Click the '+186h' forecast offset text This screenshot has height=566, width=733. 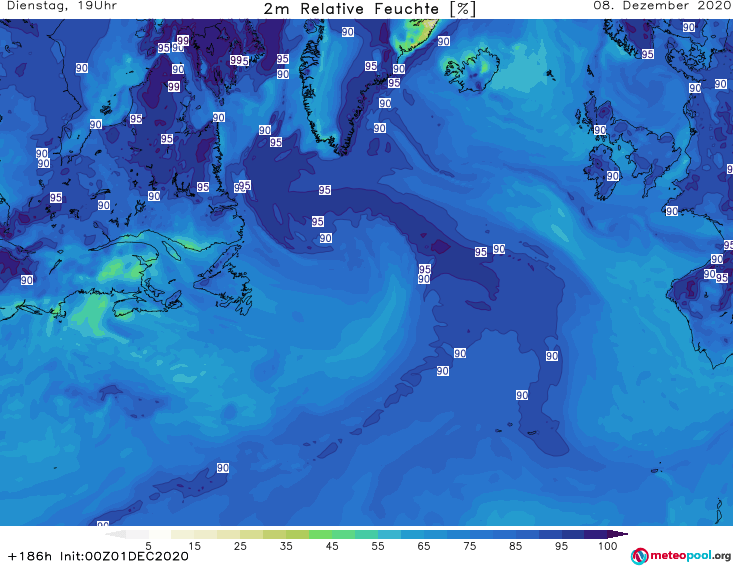[x=30, y=556]
